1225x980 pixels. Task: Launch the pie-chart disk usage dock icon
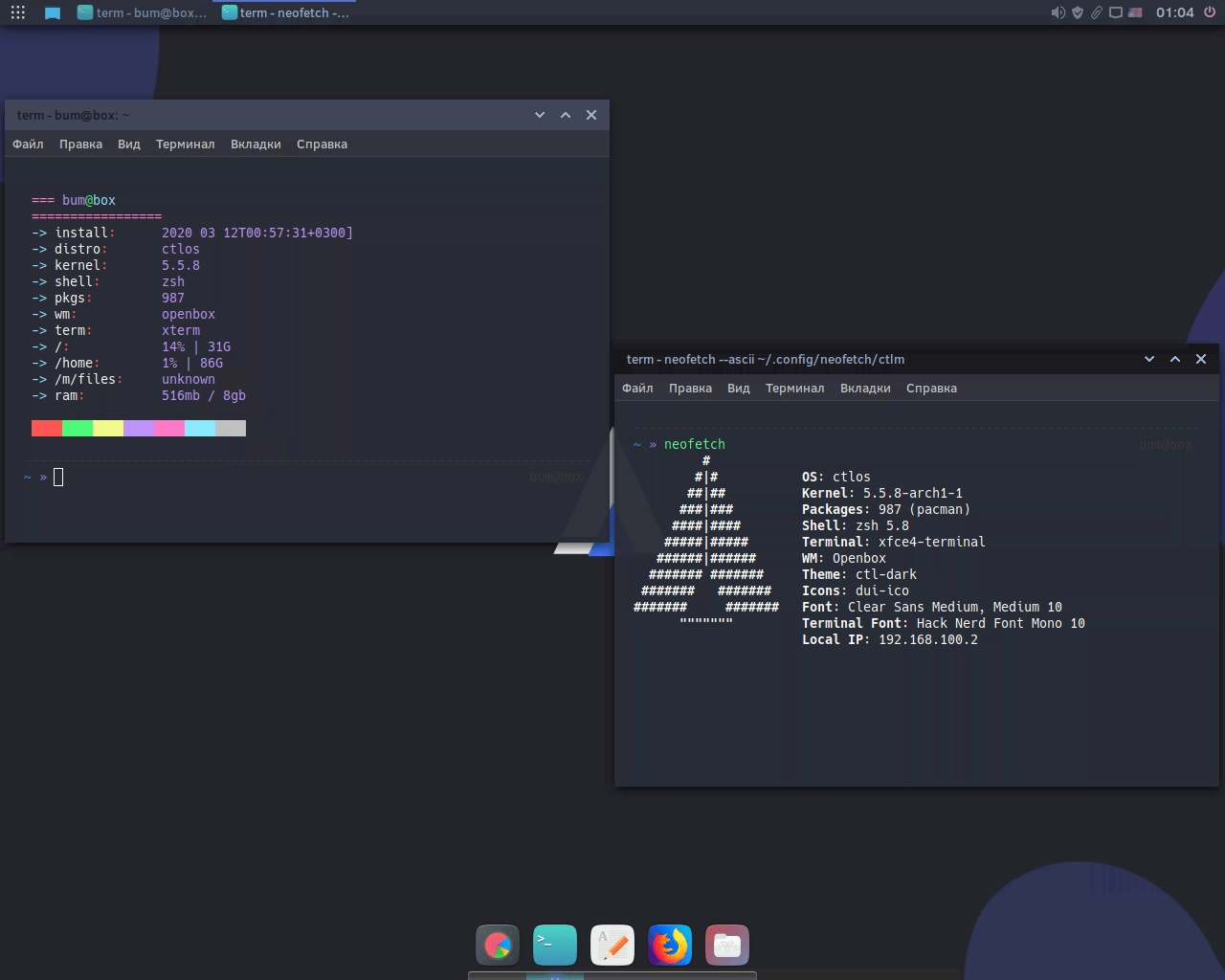[x=498, y=946]
